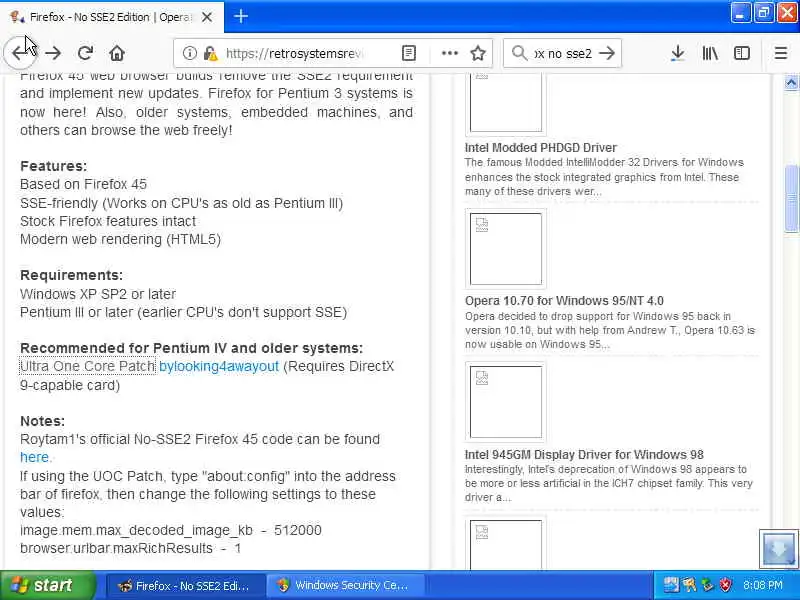Follow the 'here' link in Notes
This screenshot has width=800, height=600.
35,457
